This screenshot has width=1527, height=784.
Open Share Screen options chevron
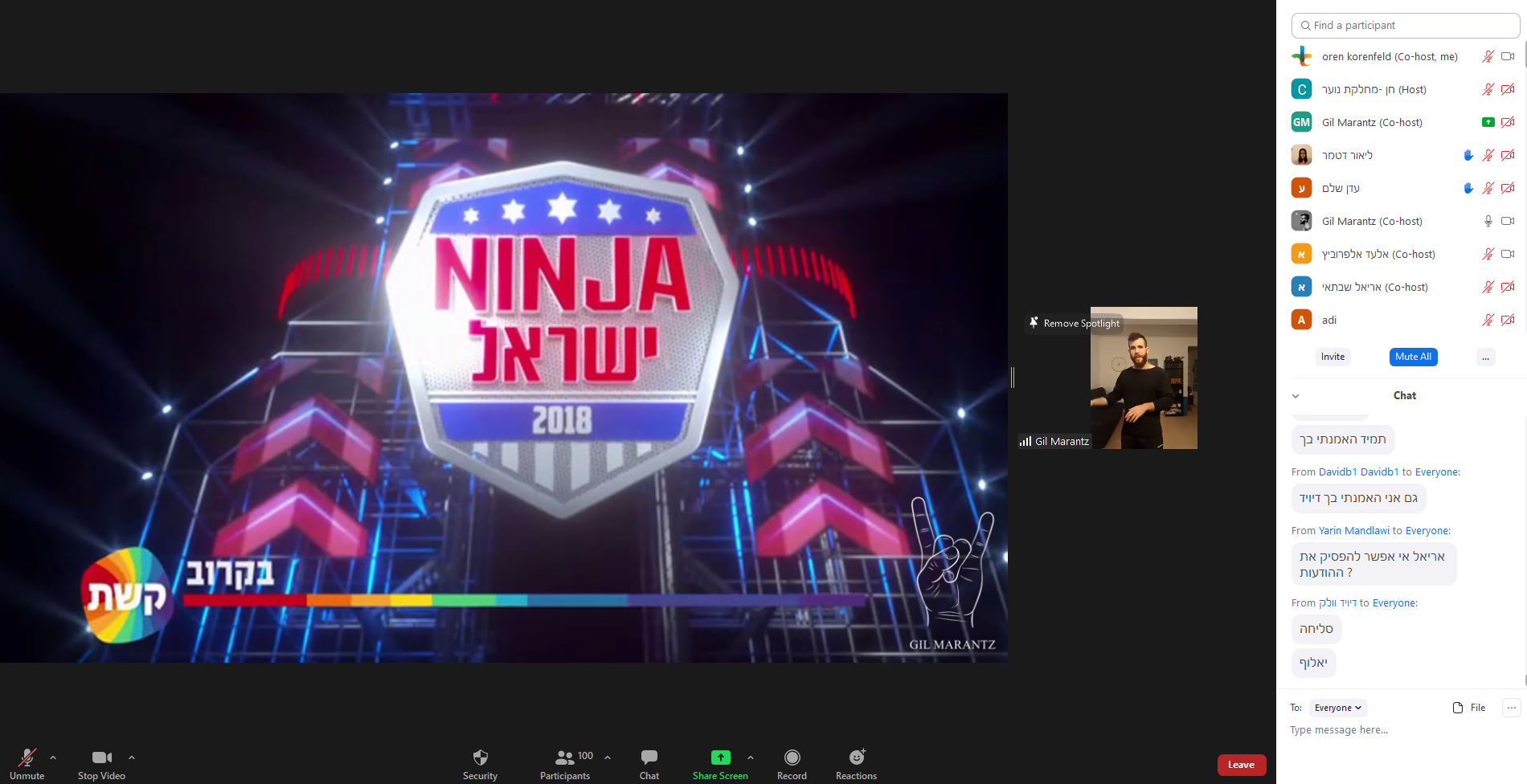(x=751, y=757)
